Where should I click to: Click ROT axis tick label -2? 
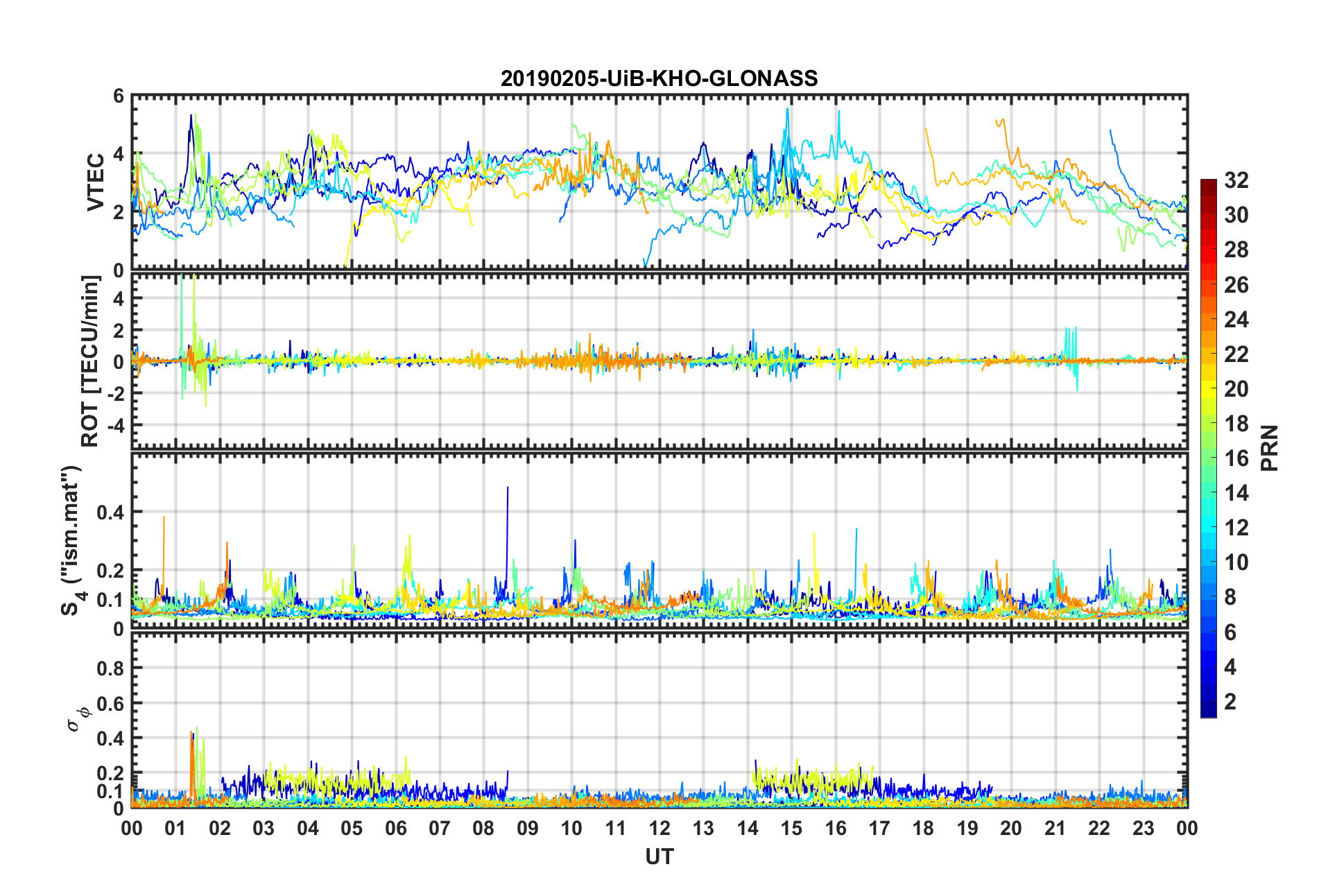point(115,394)
